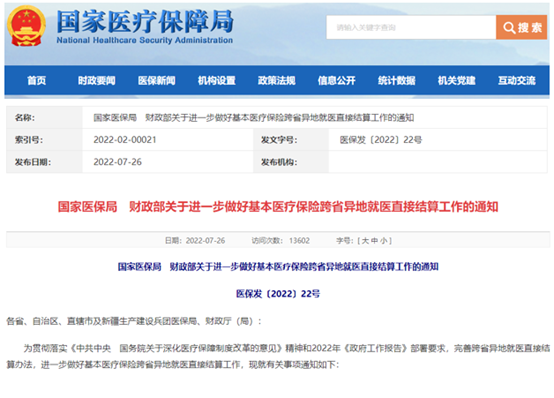Click the index number 2022-02-00021
The width and height of the screenshot is (554, 398).
click(125, 140)
